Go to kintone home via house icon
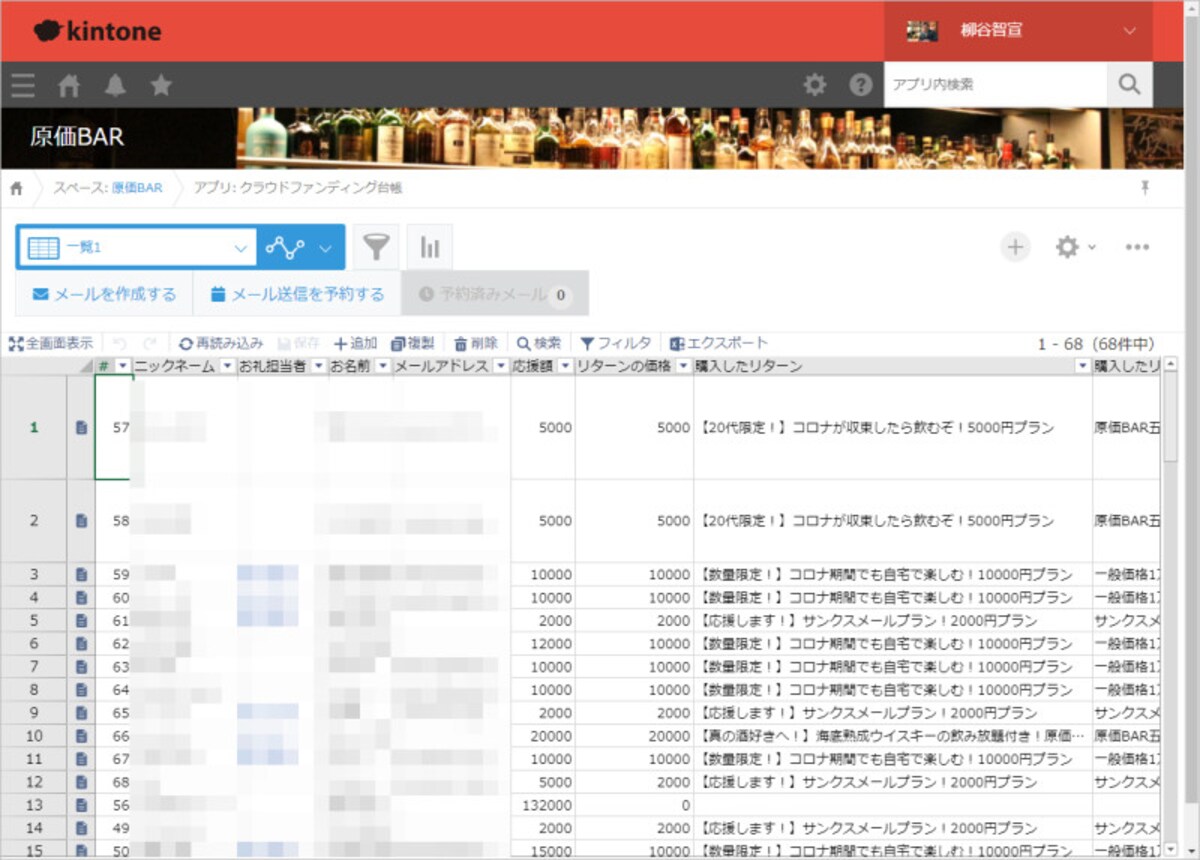The image size is (1200, 860). 69,85
